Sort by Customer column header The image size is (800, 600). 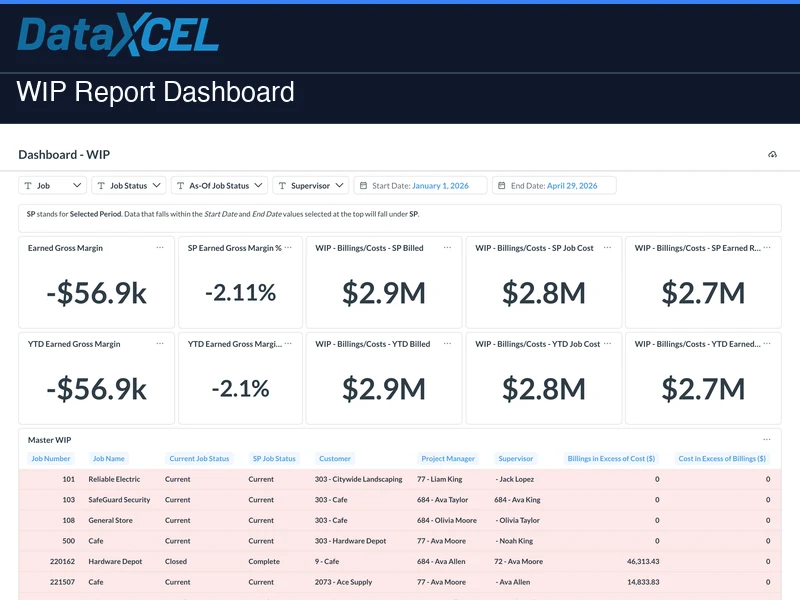tap(335, 459)
